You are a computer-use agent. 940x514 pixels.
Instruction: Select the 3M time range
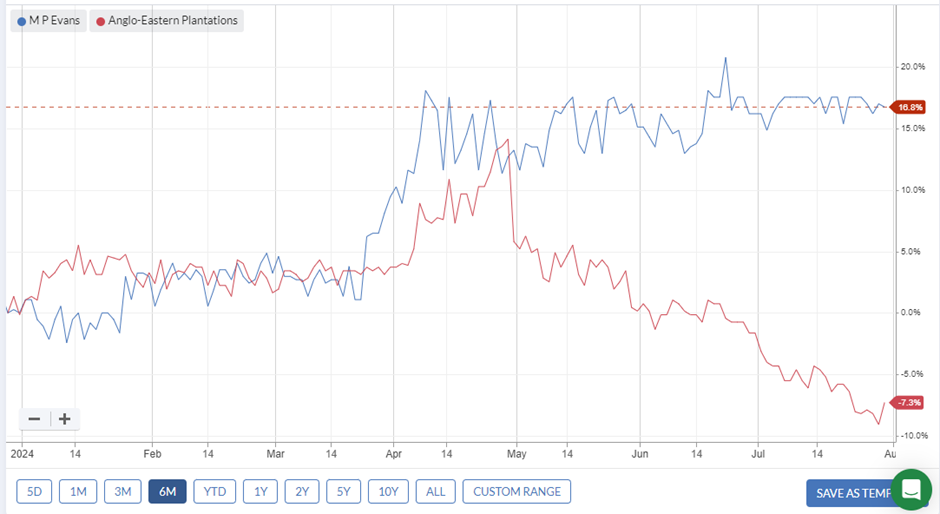point(122,492)
